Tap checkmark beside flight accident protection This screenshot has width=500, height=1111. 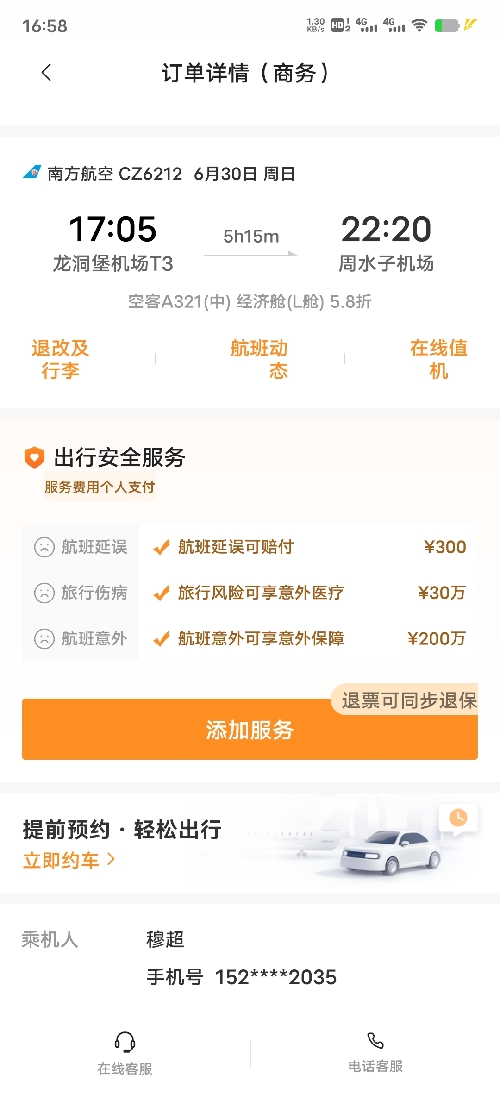(x=161, y=639)
